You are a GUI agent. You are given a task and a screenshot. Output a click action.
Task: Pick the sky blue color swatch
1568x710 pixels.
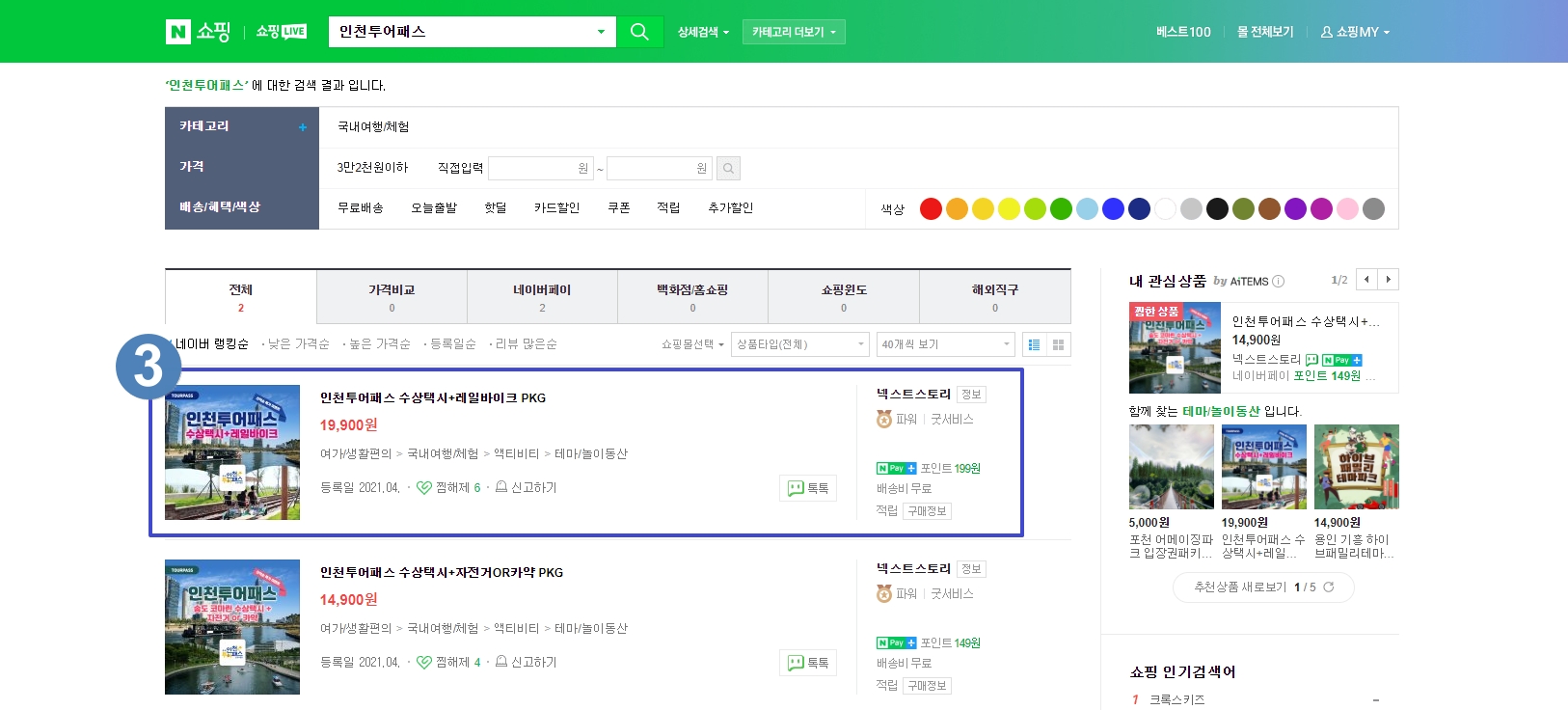pos(1087,209)
